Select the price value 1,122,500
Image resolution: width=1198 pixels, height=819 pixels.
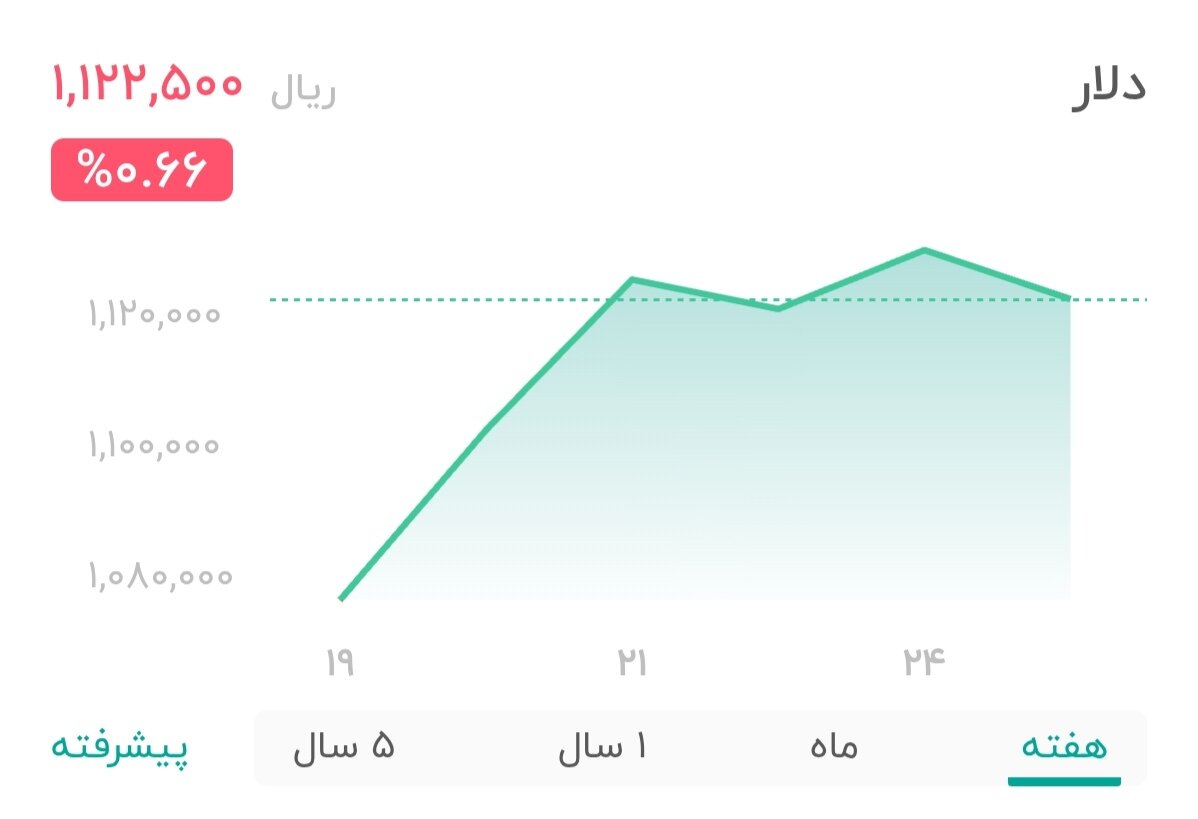tap(146, 87)
